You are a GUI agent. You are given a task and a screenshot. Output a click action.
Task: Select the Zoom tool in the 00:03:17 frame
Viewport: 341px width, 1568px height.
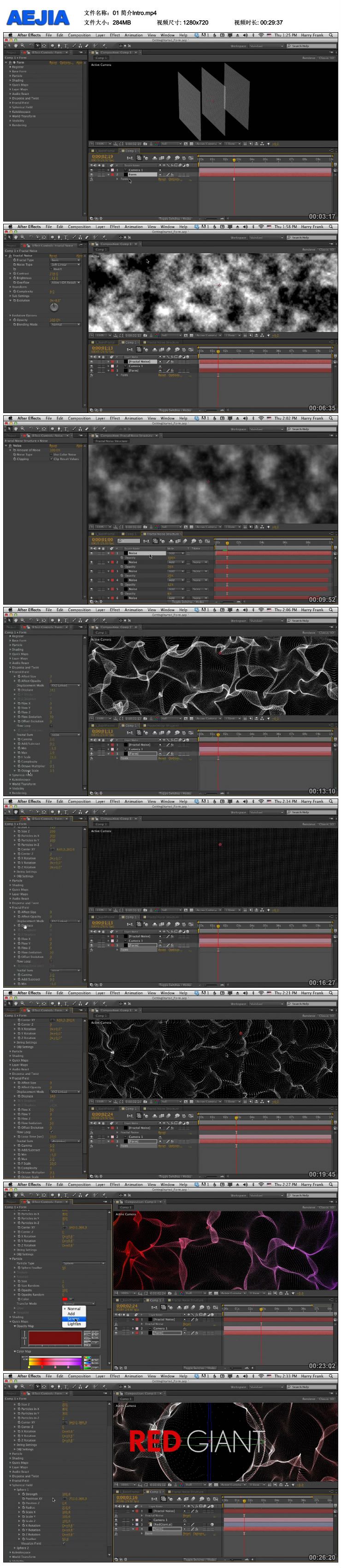tap(23, 45)
